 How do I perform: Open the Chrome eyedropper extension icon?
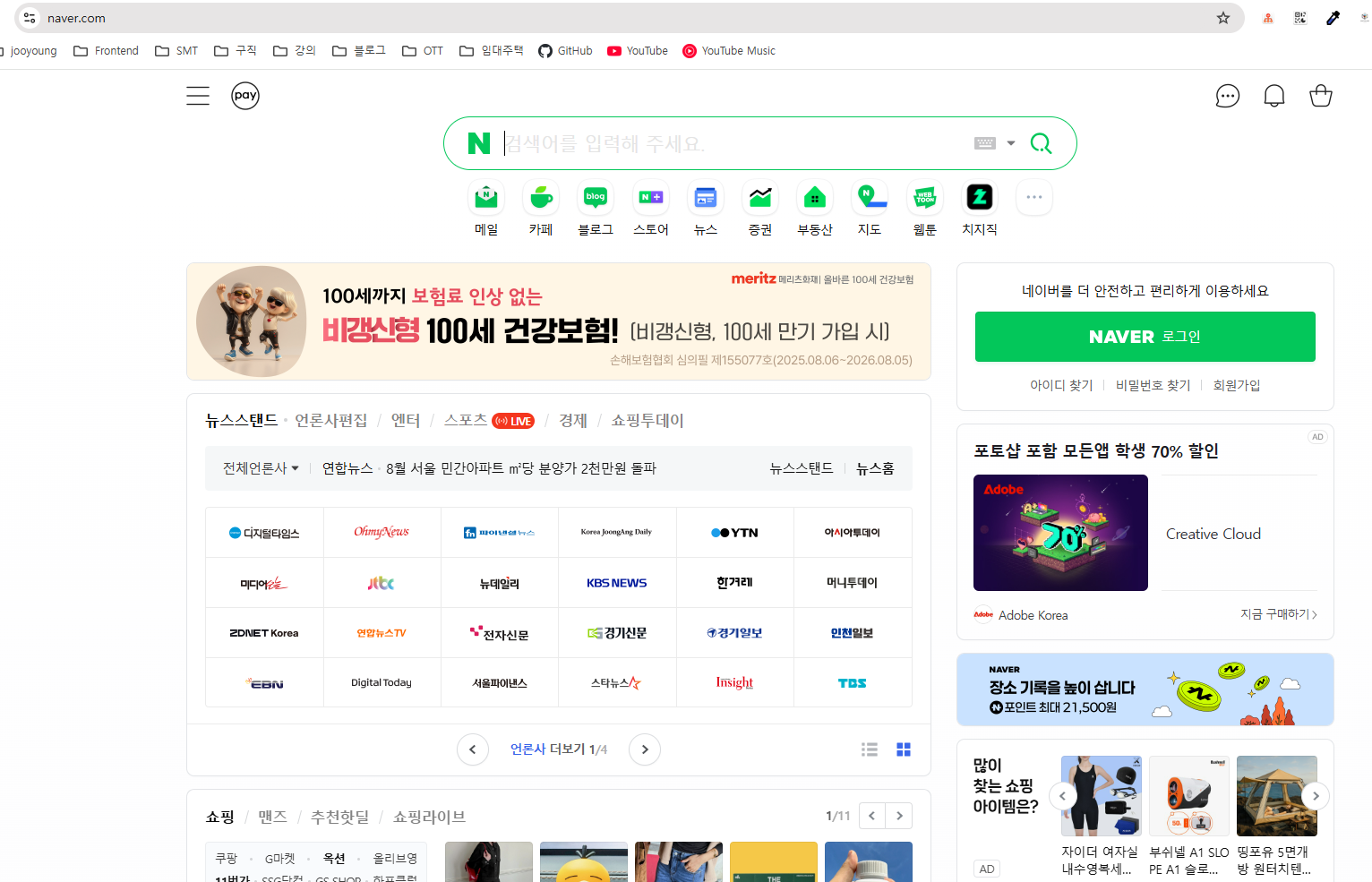coord(1333,18)
